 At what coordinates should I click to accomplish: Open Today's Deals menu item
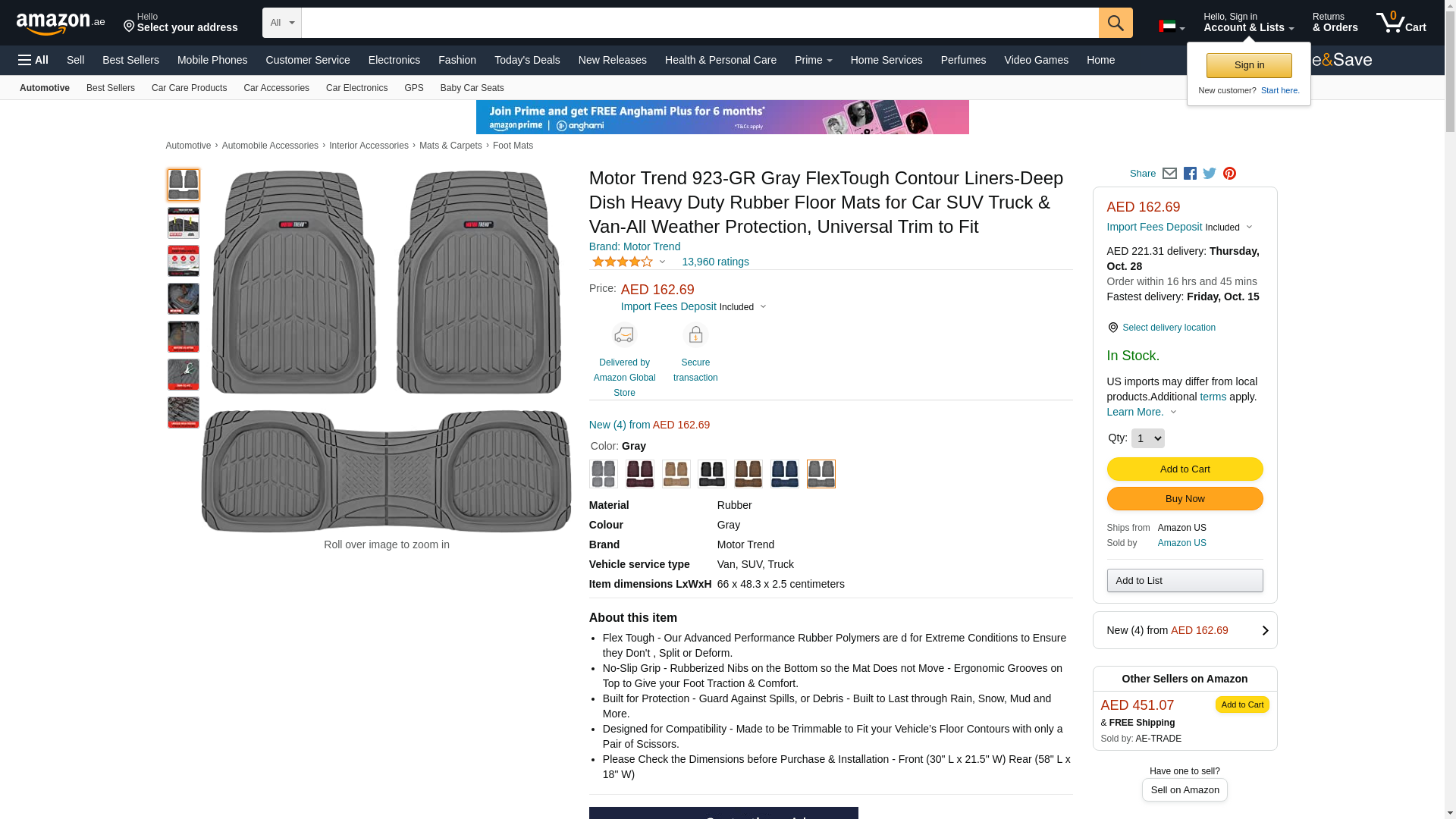pos(526,60)
